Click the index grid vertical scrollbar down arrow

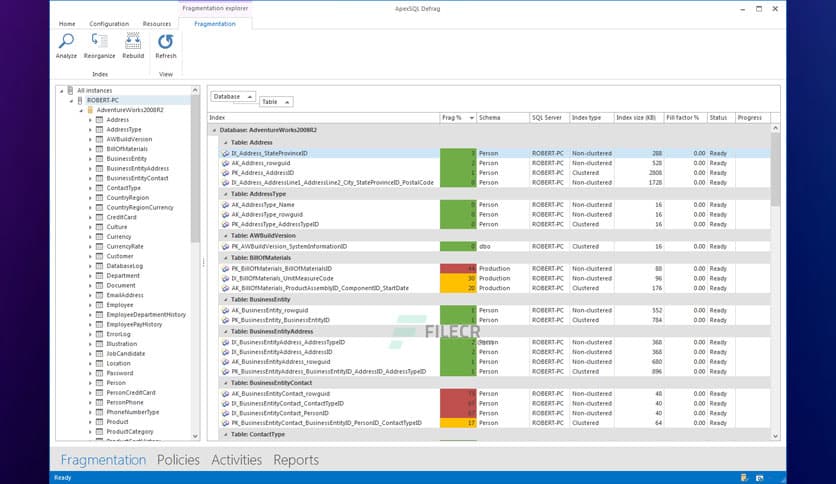click(775, 436)
